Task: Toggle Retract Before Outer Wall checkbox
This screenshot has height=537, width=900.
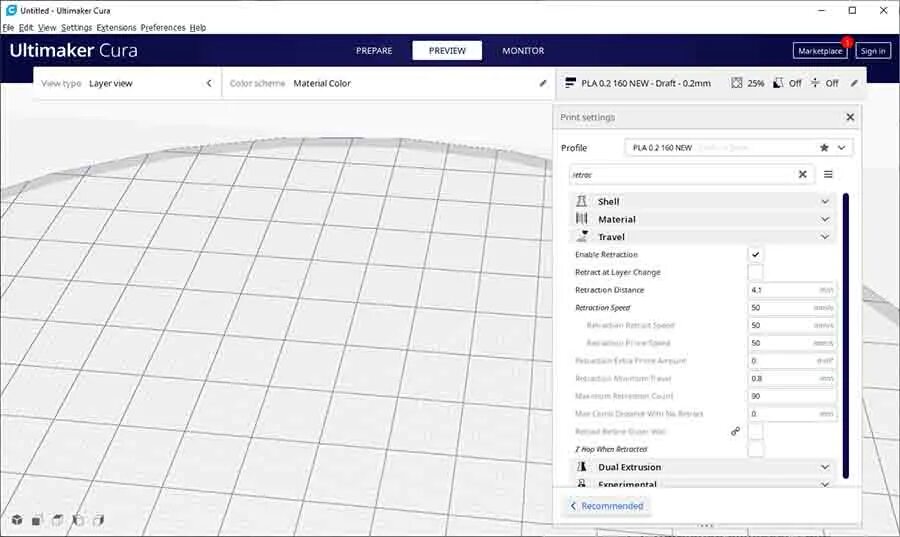Action: click(x=755, y=431)
